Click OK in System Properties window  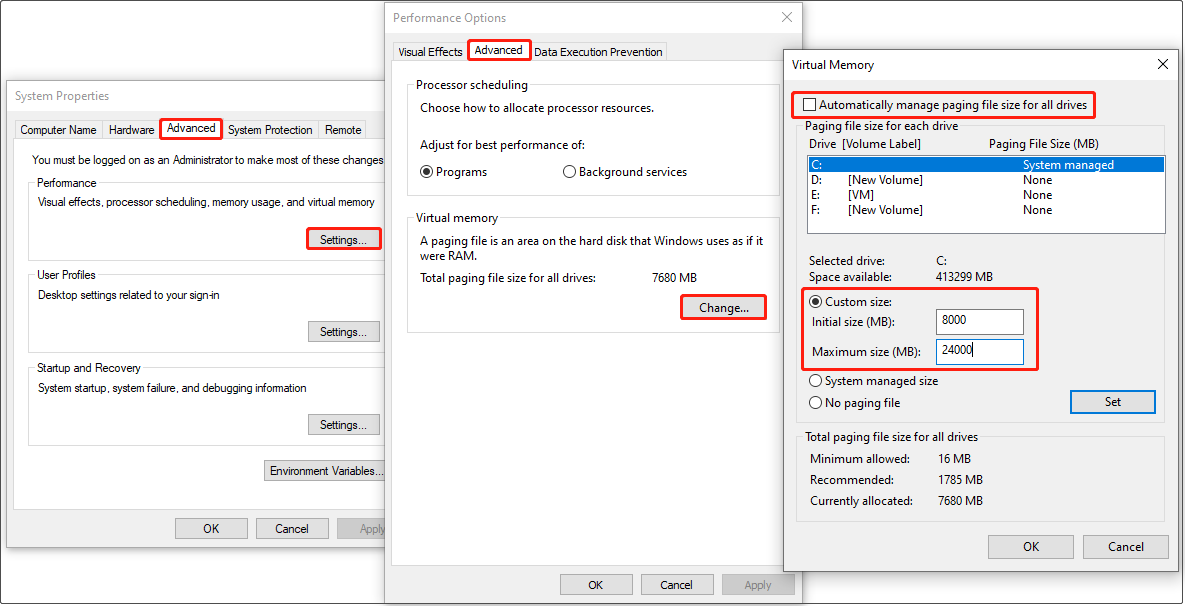tap(211, 529)
